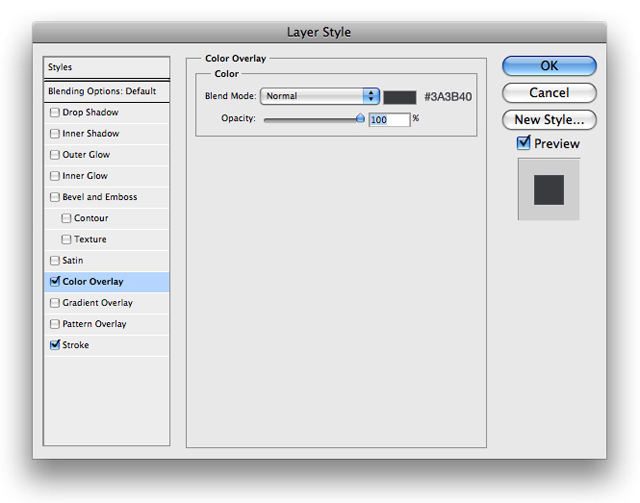Viewport: 640px width, 503px height.
Task: Open Blending Options: Default
Action: click(x=107, y=91)
